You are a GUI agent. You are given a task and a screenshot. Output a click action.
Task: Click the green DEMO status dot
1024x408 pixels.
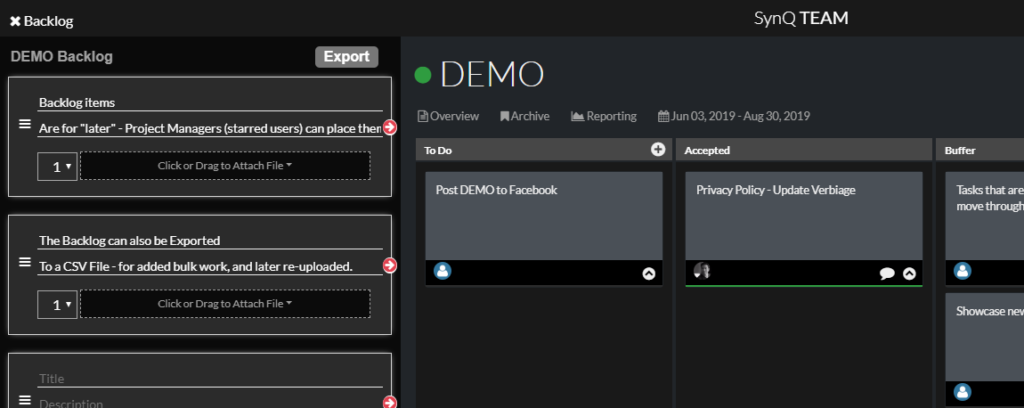423,75
